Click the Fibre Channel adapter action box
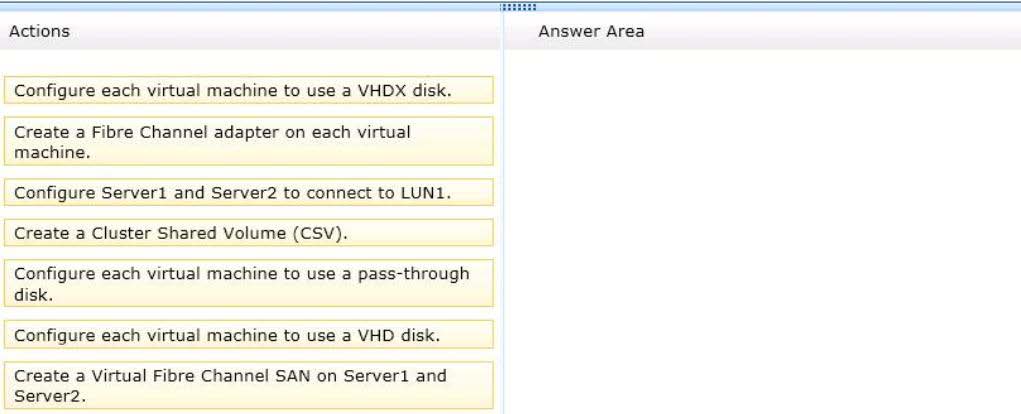This screenshot has width=1021, height=414. click(248, 141)
